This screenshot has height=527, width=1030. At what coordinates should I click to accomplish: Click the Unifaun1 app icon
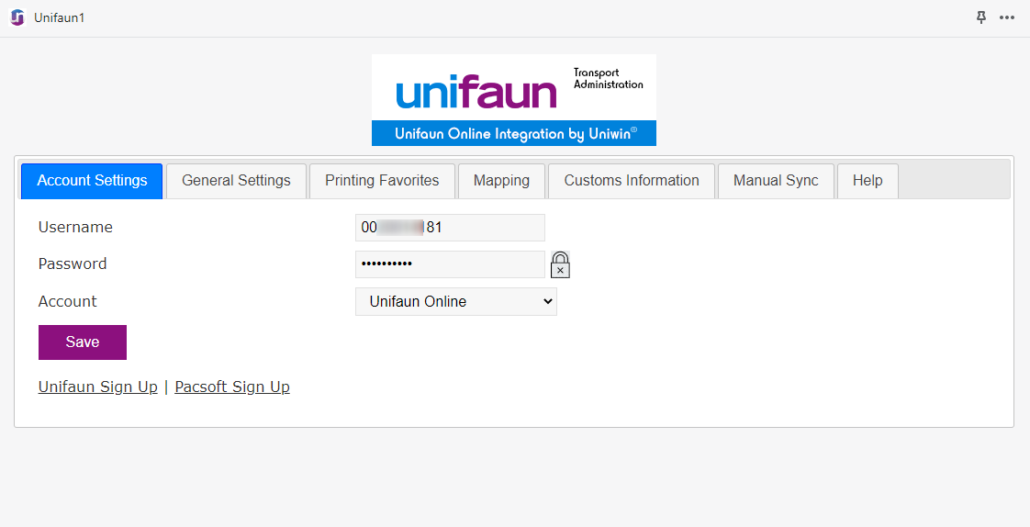coord(17,18)
